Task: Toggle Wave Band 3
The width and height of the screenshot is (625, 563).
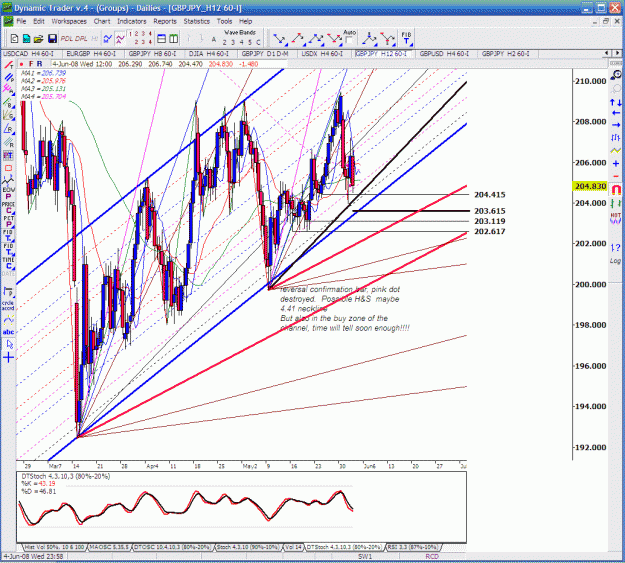Action: [233, 42]
